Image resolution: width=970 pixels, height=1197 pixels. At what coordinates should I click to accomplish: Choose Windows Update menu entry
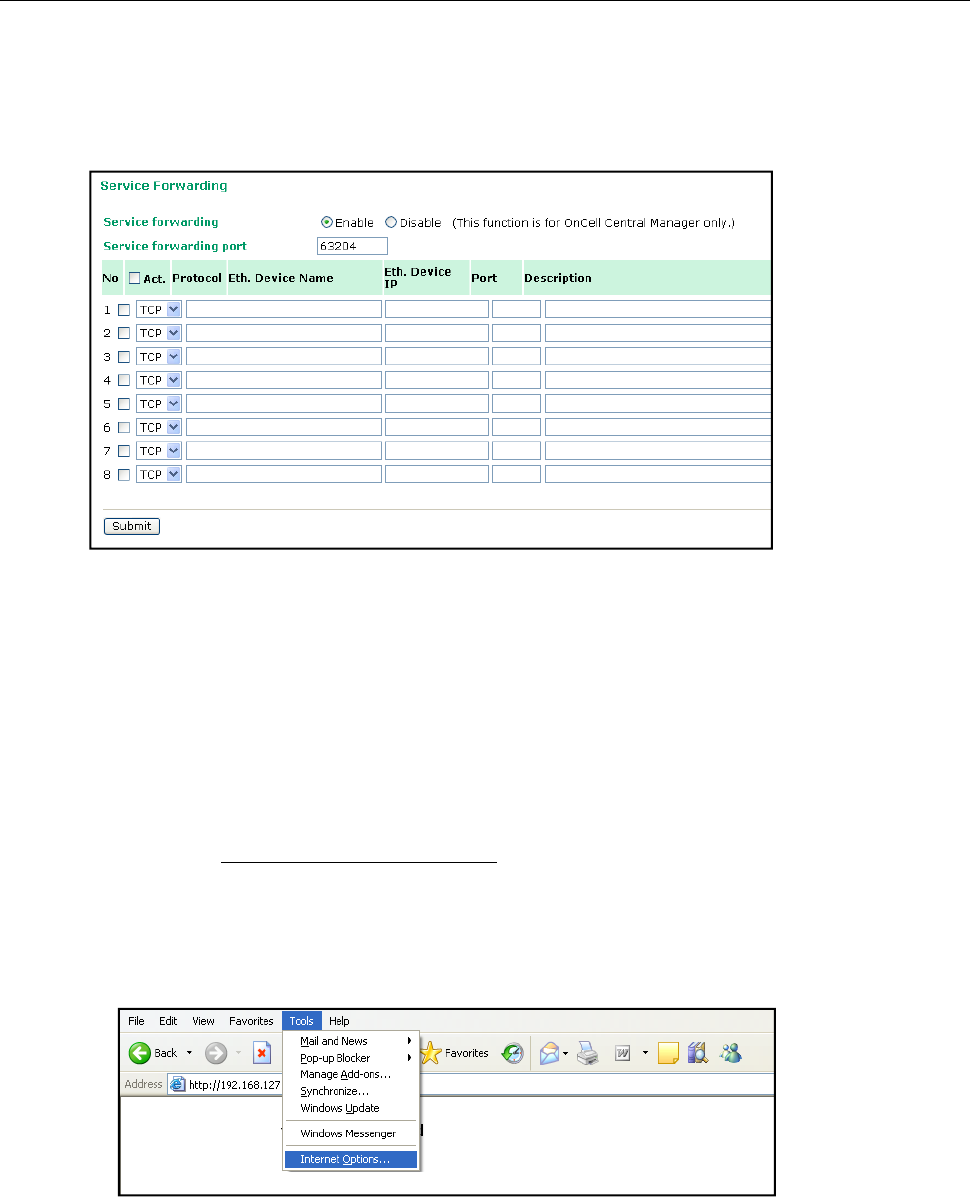pos(351,1108)
